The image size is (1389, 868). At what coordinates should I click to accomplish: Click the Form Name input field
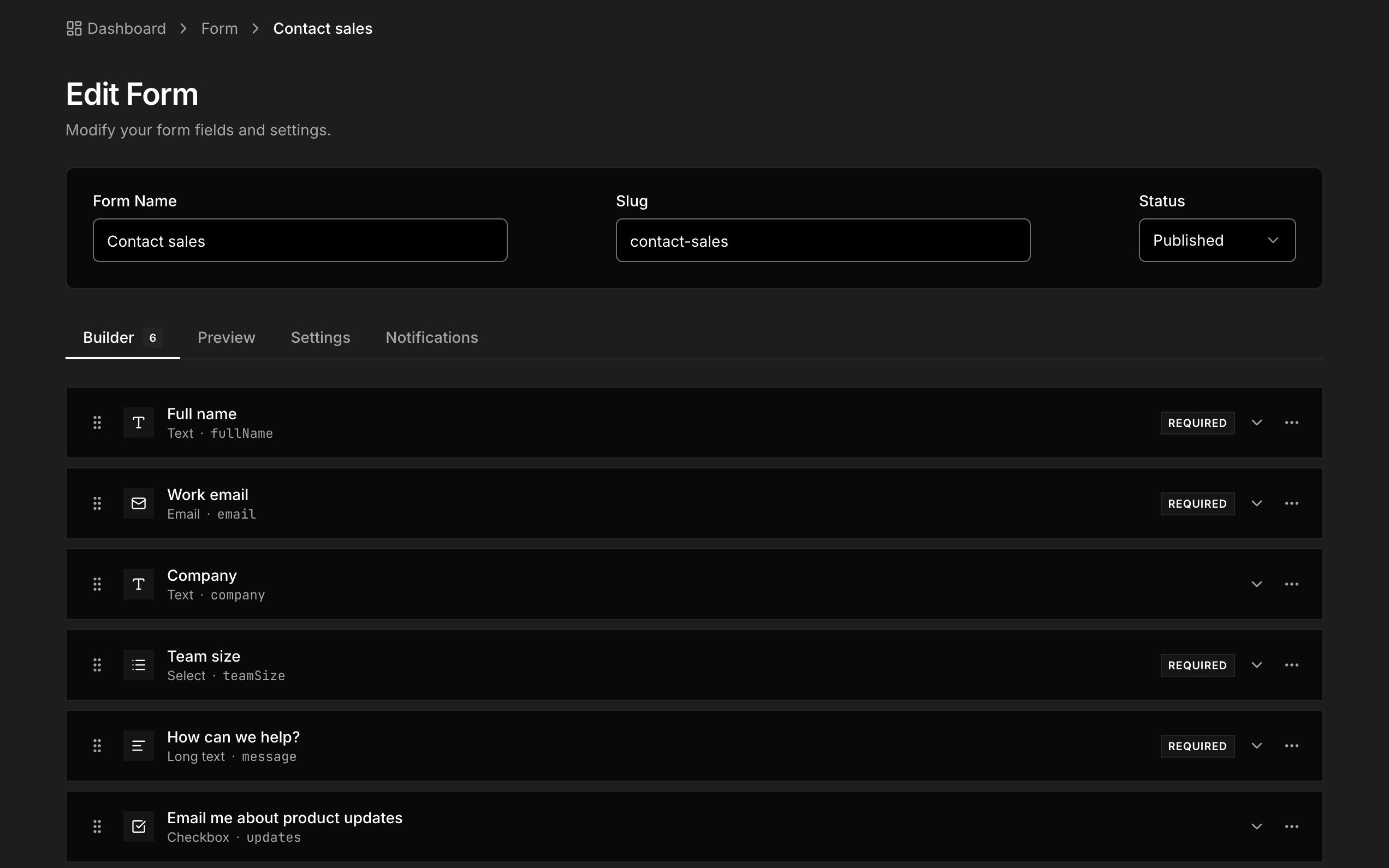click(300, 241)
